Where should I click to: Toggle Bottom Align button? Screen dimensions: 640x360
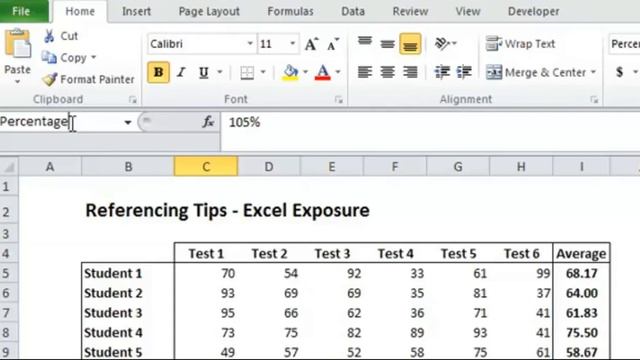(410, 44)
